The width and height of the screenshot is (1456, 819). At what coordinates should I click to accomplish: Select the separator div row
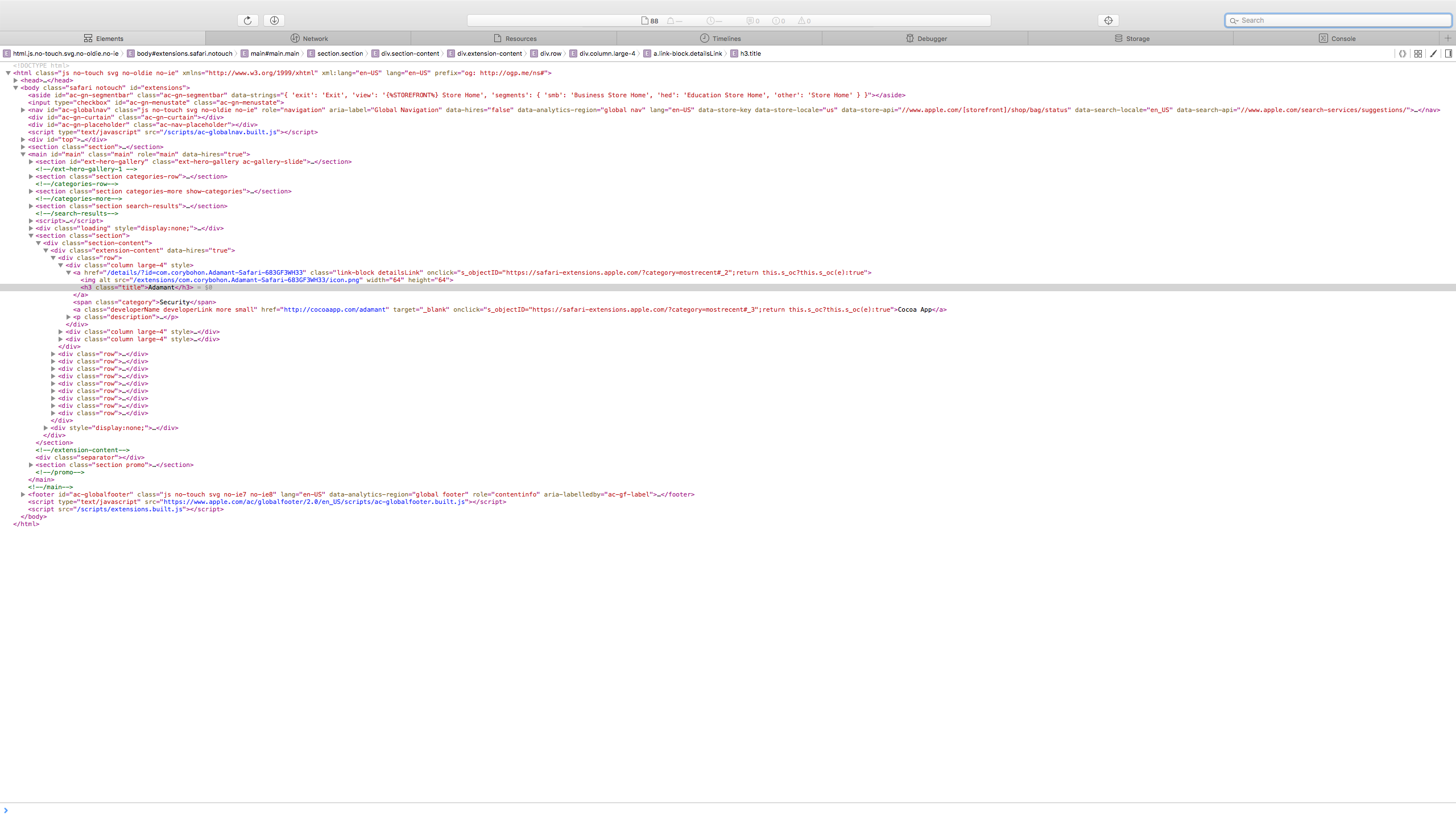click(x=90, y=457)
